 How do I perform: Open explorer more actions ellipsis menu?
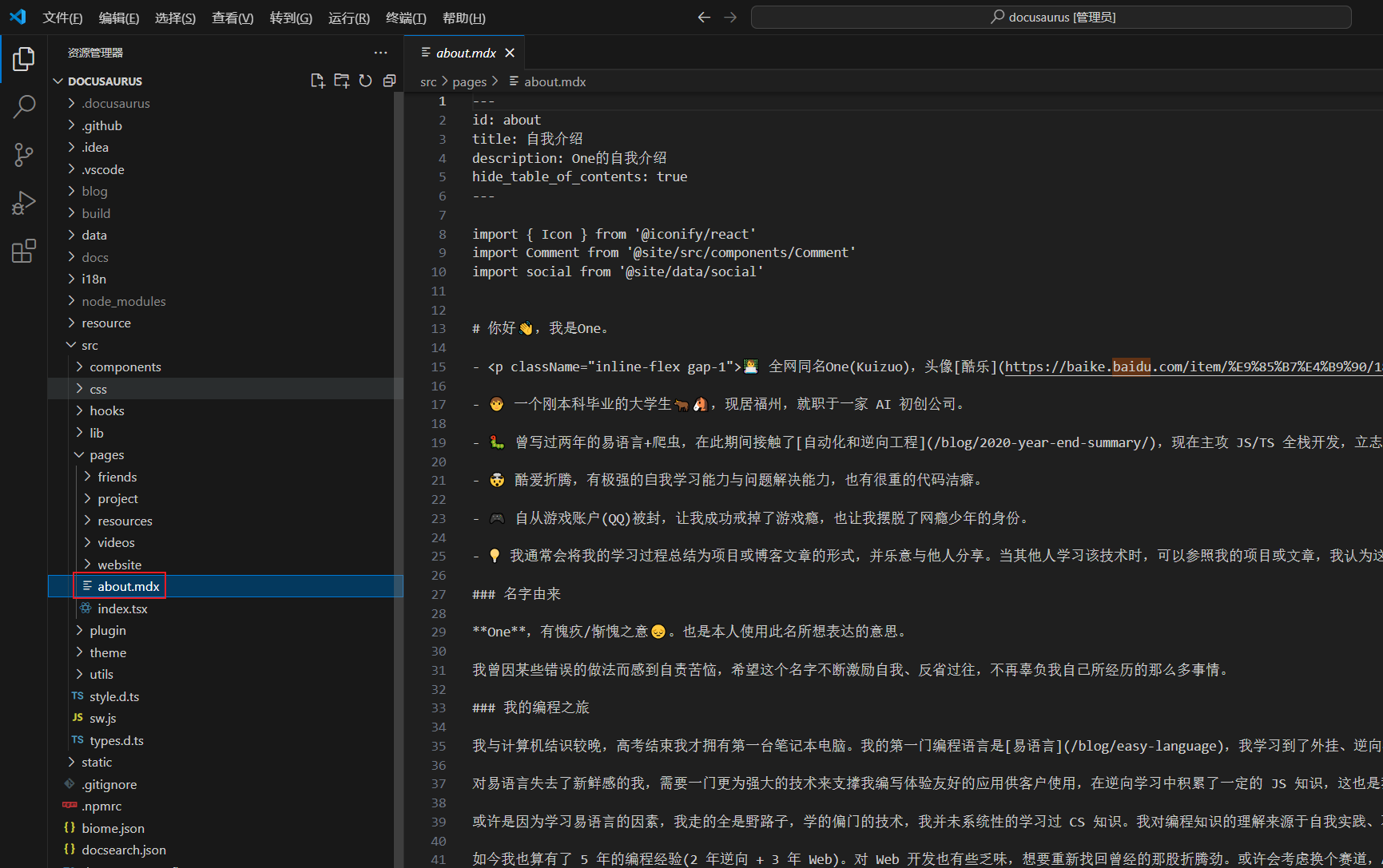(x=380, y=53)
